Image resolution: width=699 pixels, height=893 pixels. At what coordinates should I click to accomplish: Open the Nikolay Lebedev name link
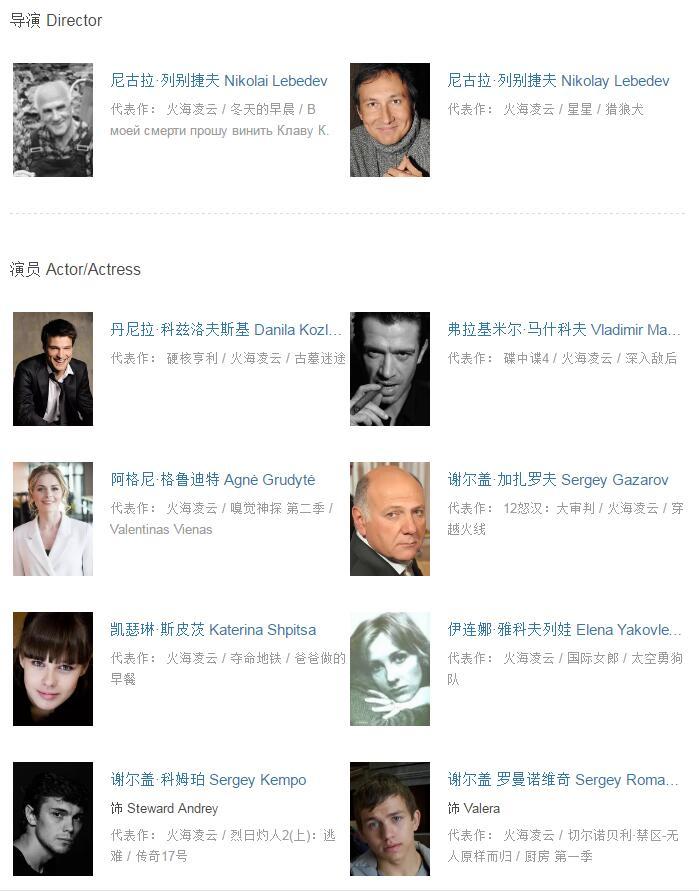[558, 81]
